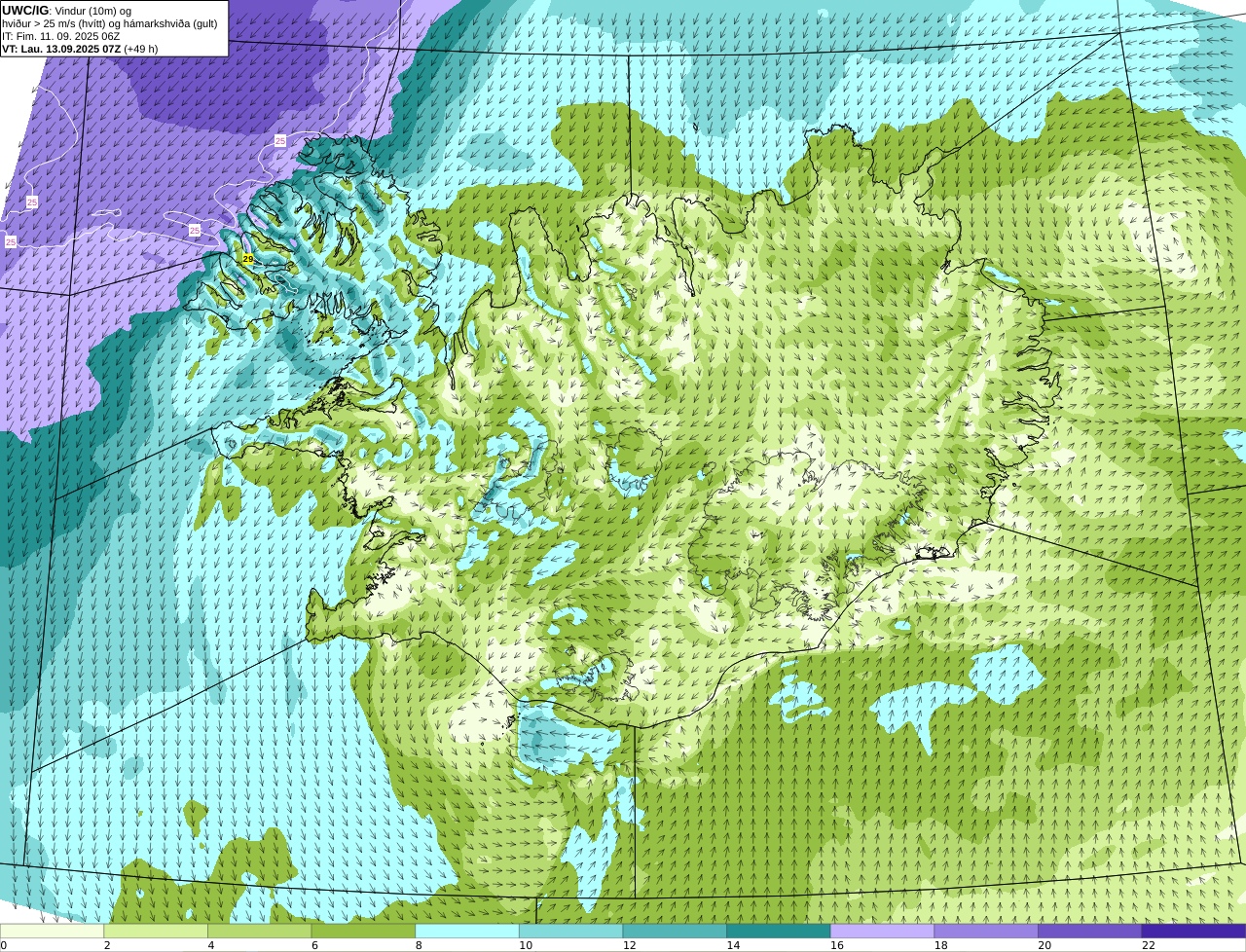The image size is (1246, 952).
Task: Click the legend tick label '4'
Action: click(211, 945)
